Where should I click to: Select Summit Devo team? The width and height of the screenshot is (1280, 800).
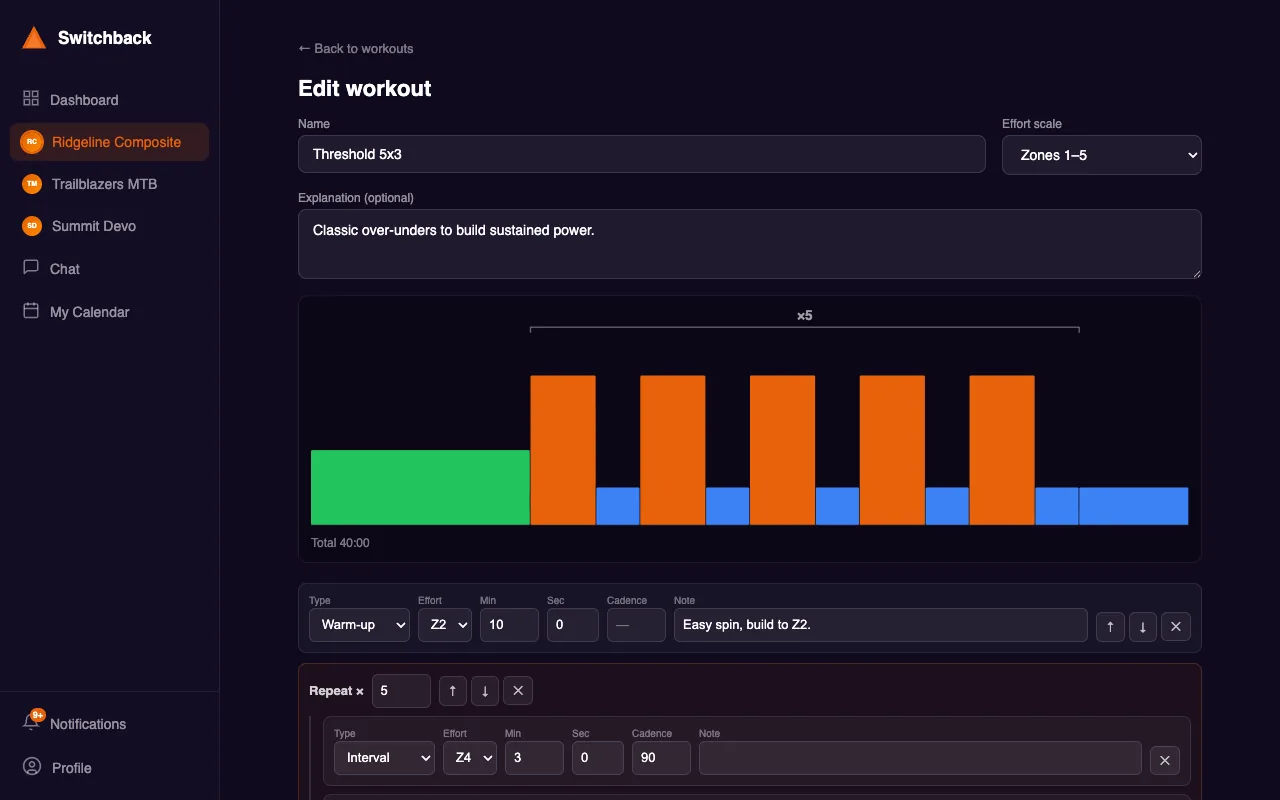(x=110, y=226)
